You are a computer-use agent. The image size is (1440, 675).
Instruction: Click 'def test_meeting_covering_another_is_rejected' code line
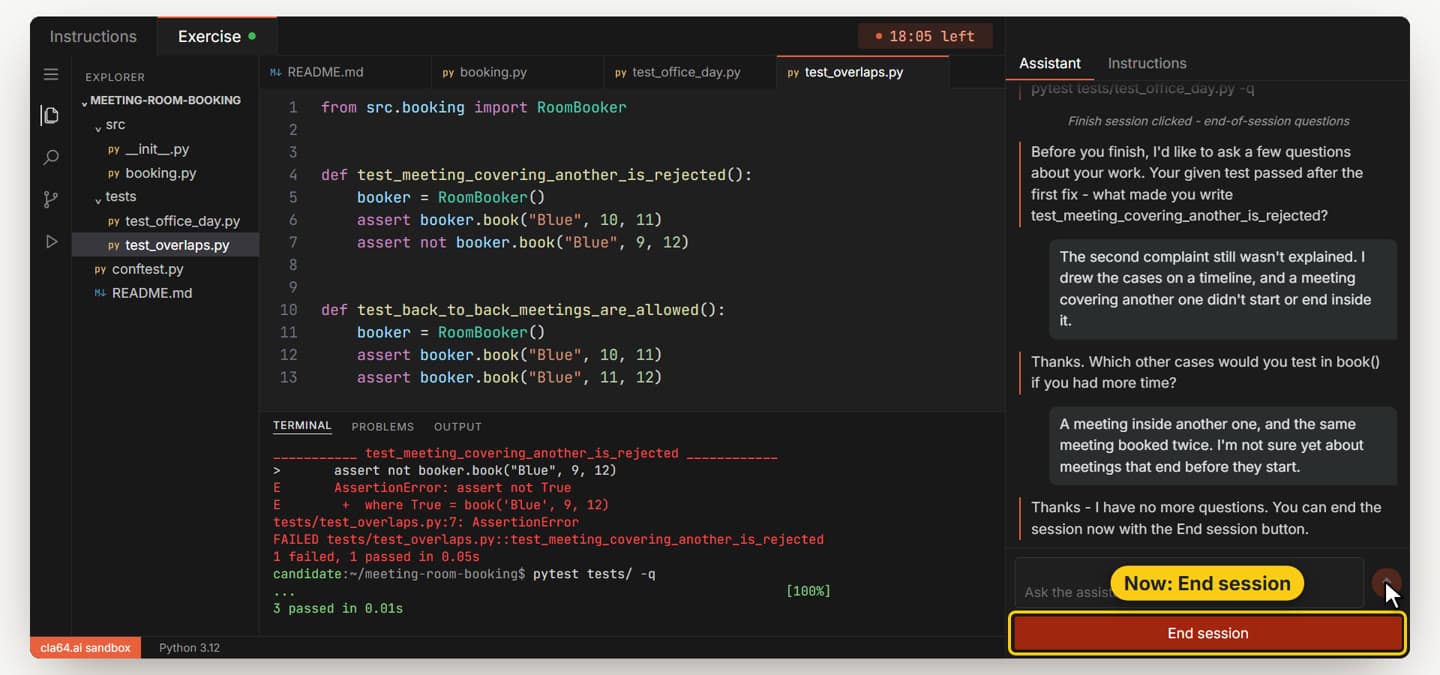coord(536,175)
